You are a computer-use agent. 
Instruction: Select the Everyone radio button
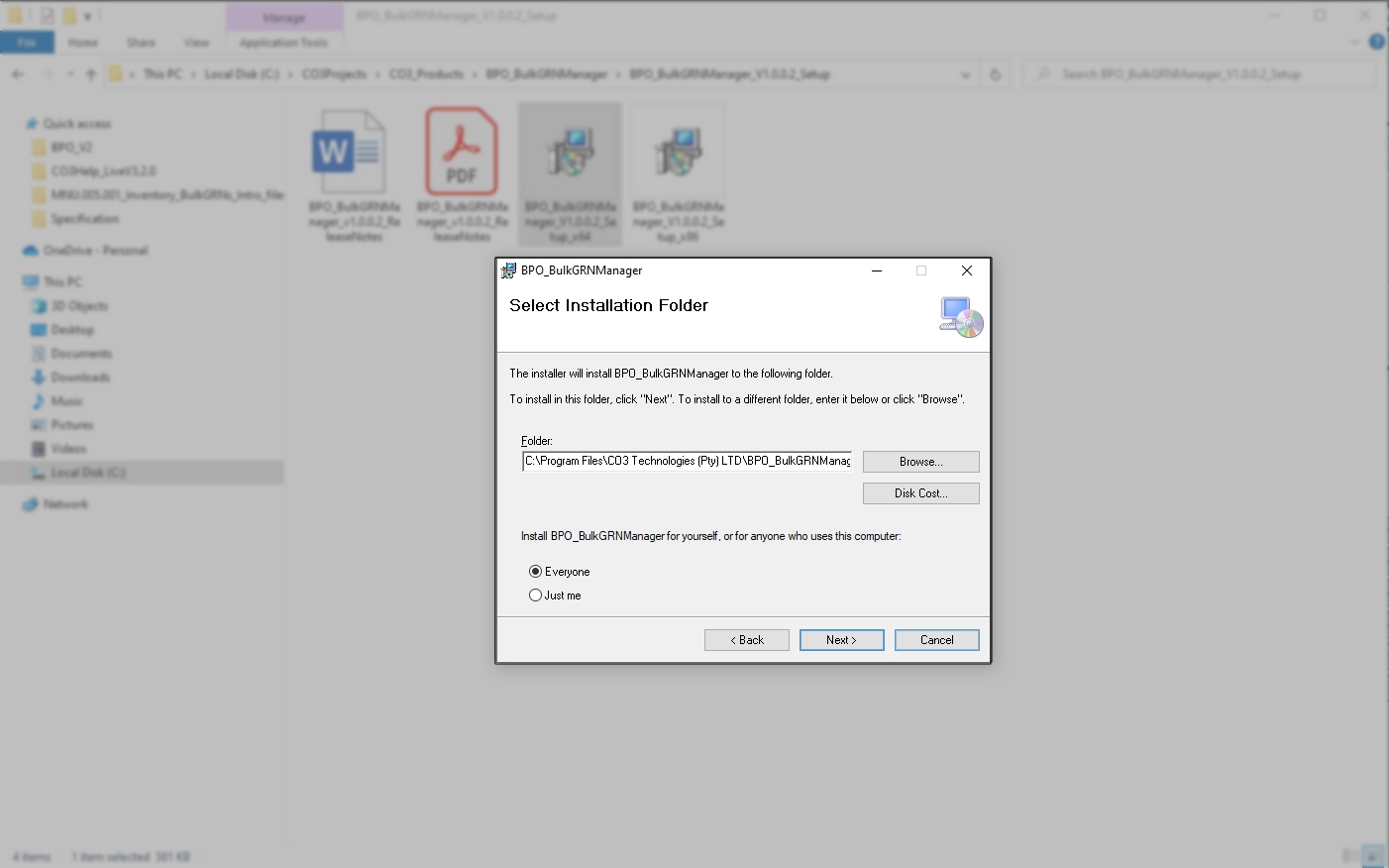pyautogui.click(x=536, y=572)
